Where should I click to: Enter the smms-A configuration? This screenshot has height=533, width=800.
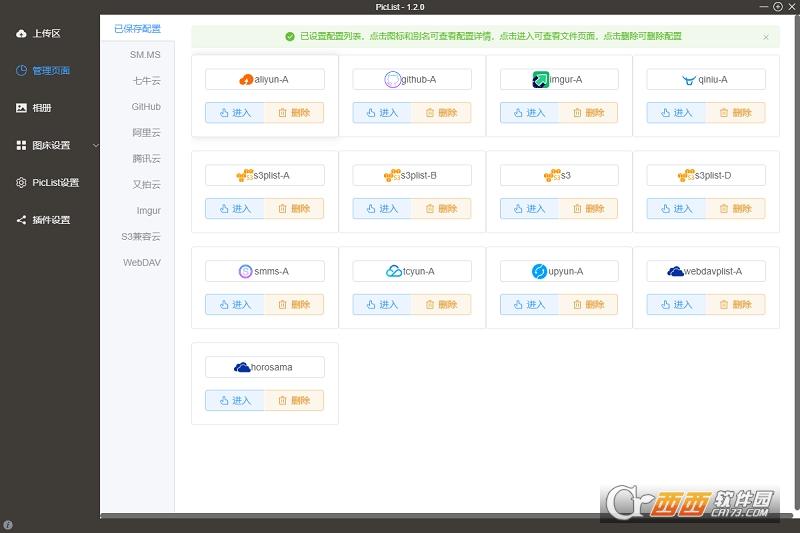pyautogui.click(x=235, y=304)
